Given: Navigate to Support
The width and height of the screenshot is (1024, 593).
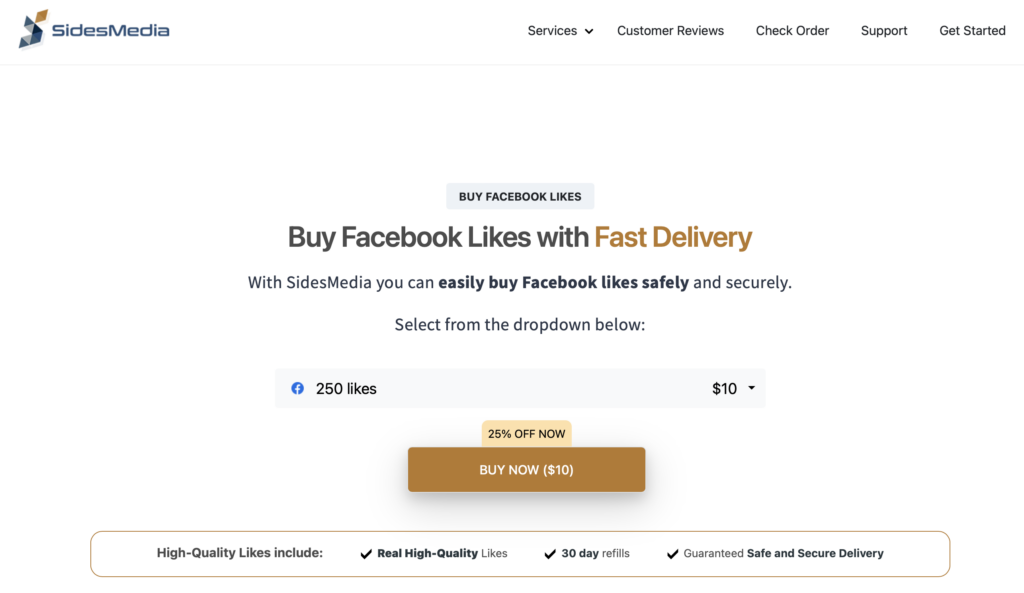Looking at the screenshot, I should click(x=884, y=31).
